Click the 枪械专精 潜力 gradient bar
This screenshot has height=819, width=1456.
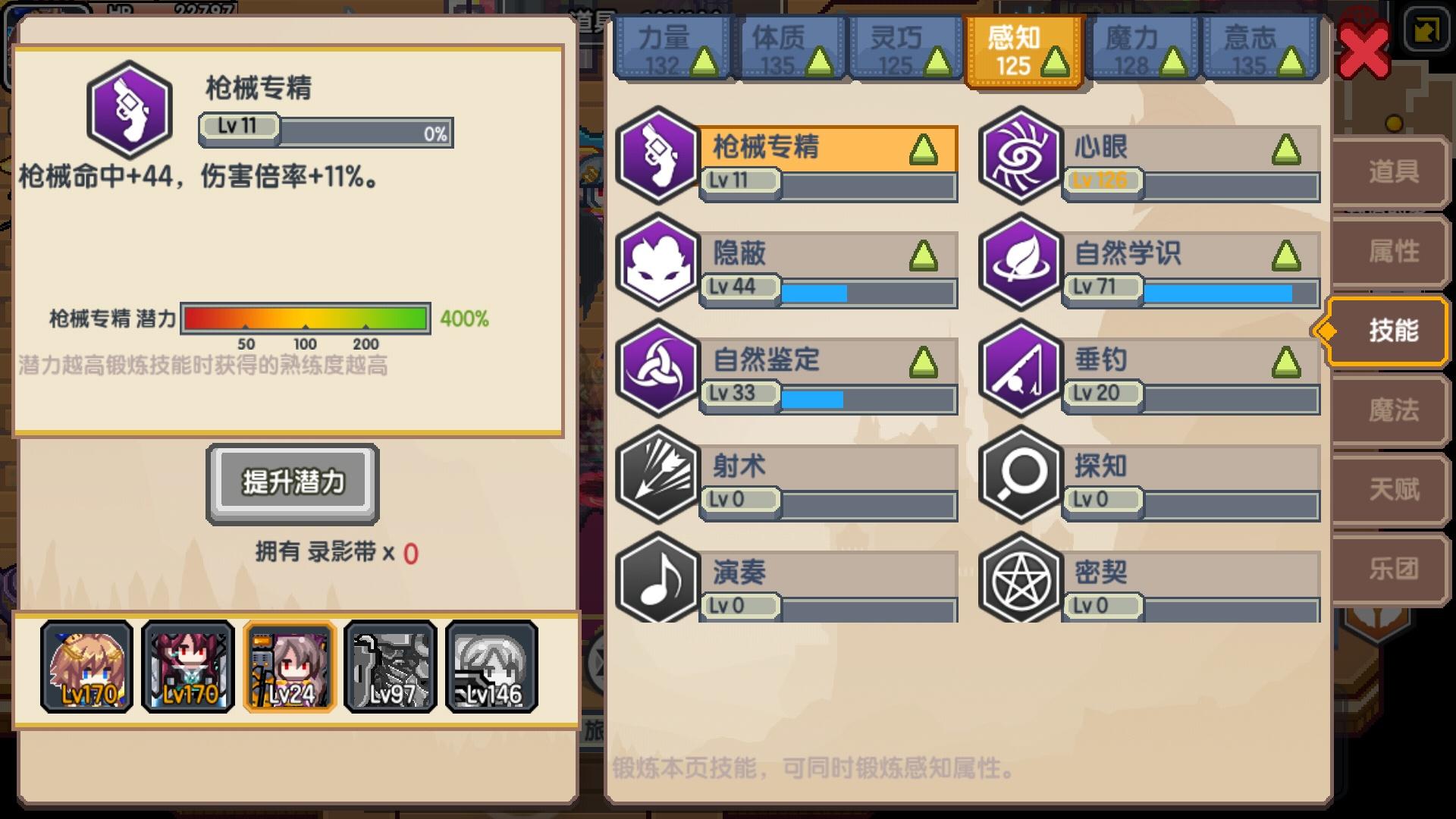click(x=306, y=318)
